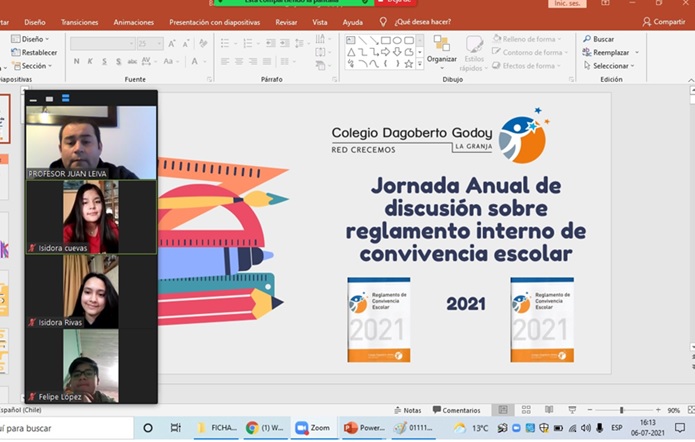Open Comentarios pane
The height and width of the screenshot is (442, 695).
pyautogui.click(x=456, y=411)
